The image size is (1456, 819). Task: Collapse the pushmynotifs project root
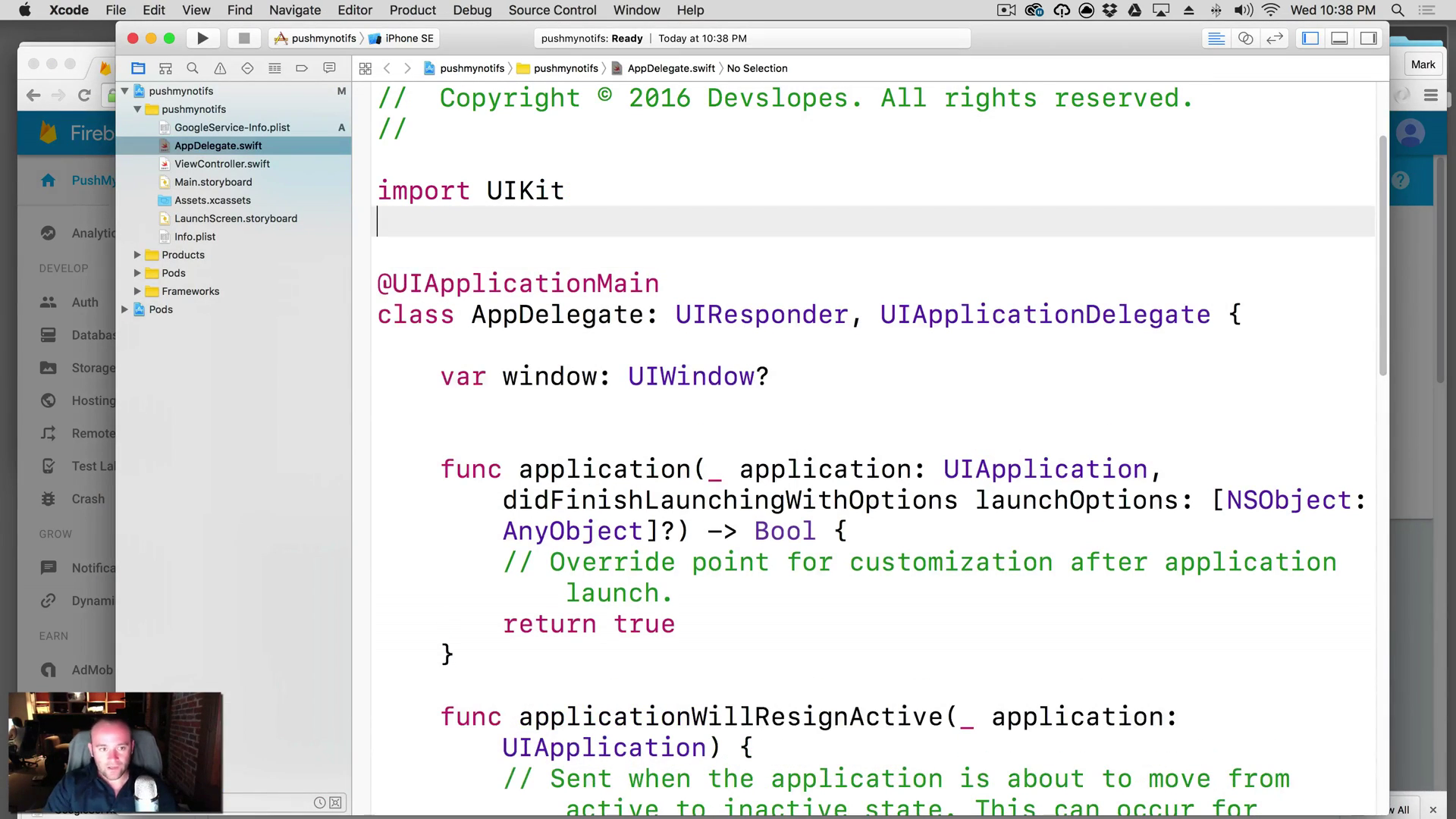coord(125,91)
